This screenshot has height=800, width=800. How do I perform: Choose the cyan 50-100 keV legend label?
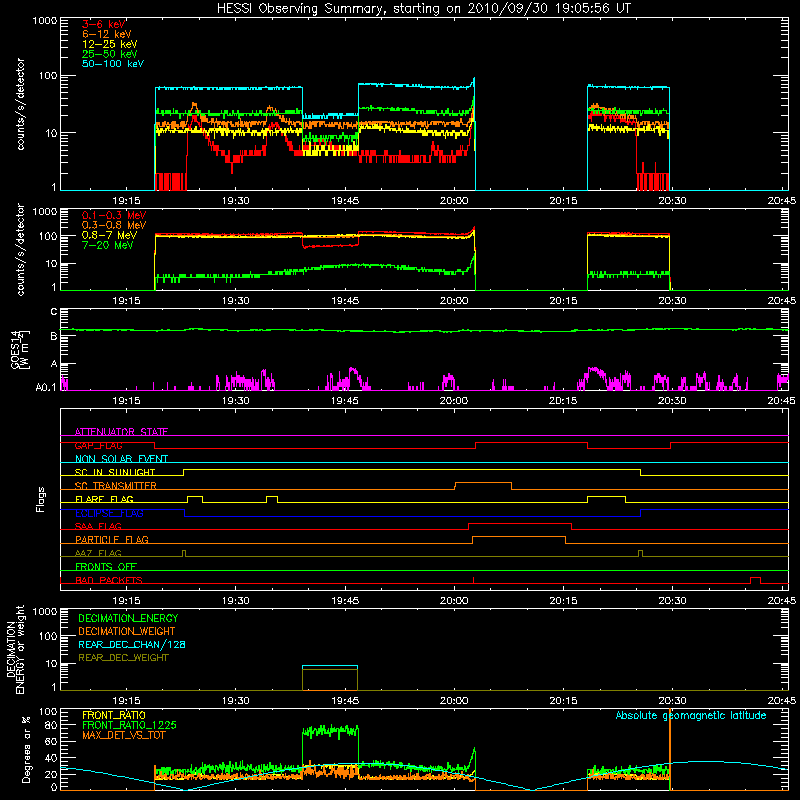pos(113,64)
